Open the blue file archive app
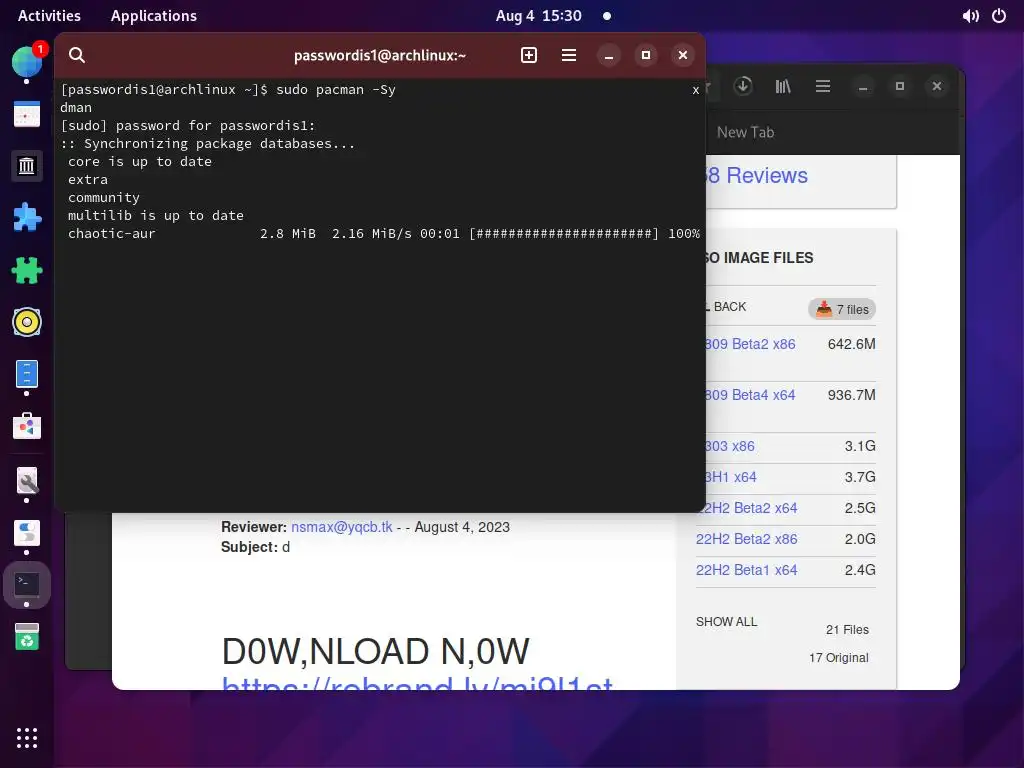This screenshot has width=1024, height=768. [27, 374]
